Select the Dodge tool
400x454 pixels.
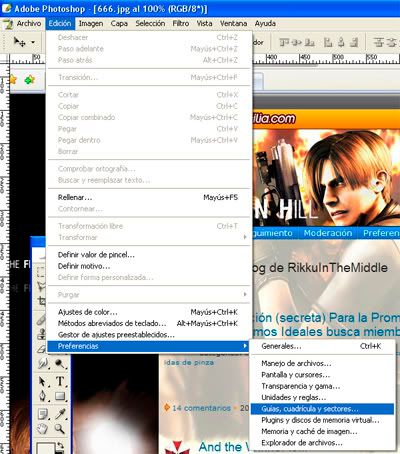pos(60,363)
